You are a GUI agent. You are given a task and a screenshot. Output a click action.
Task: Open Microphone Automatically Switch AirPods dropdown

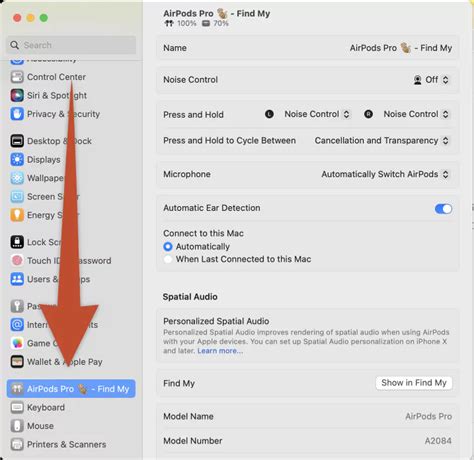pyautogui.click(x=385, y=174)
